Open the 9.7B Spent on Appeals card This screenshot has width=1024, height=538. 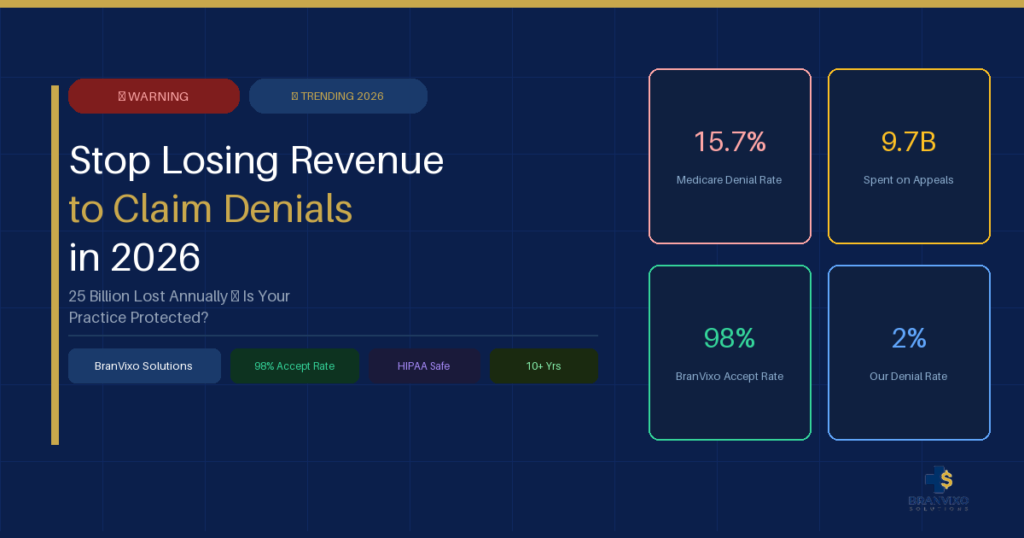coord(909,156)
